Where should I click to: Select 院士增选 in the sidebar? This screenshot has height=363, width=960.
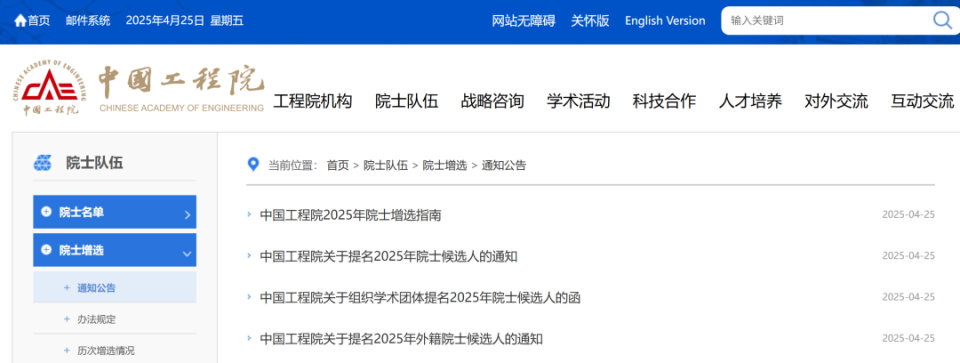114,250
